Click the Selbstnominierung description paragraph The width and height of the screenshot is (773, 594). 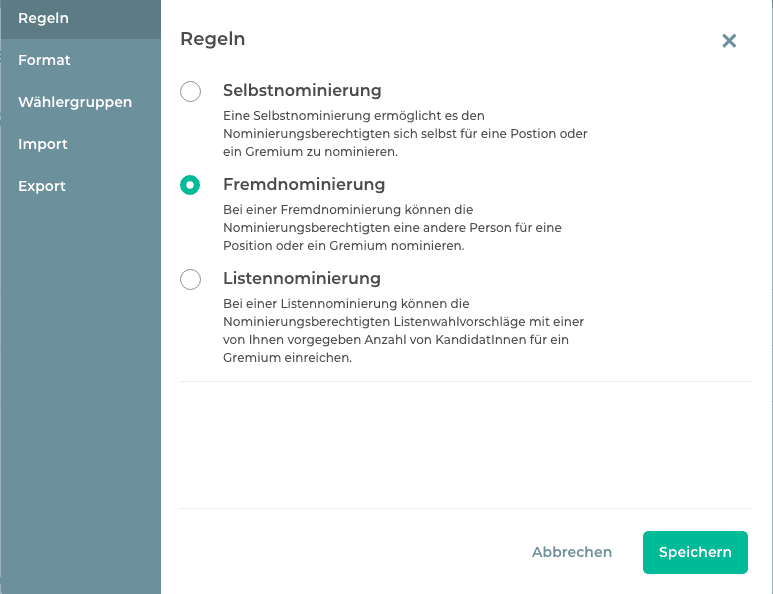[405, 134]
